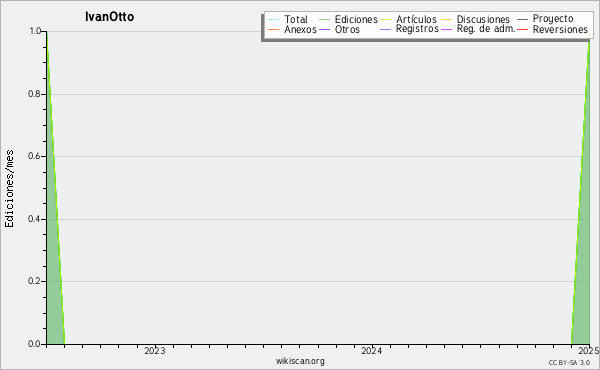Click the IvanOtto chart title

pos(109,17)
